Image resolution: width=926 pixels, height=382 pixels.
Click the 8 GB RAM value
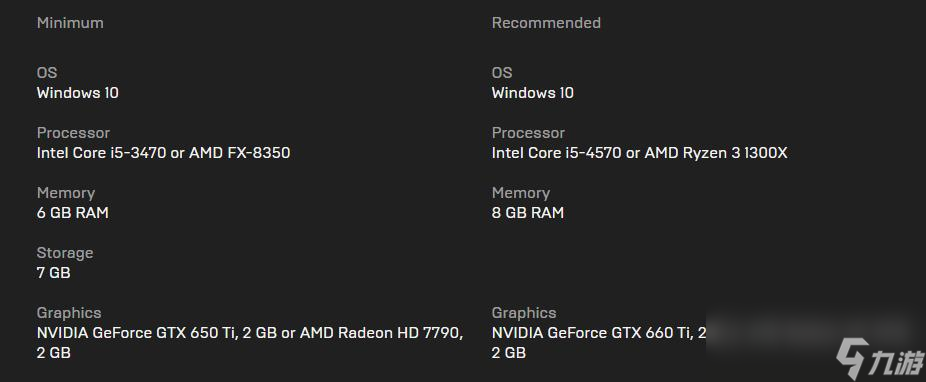528,213
